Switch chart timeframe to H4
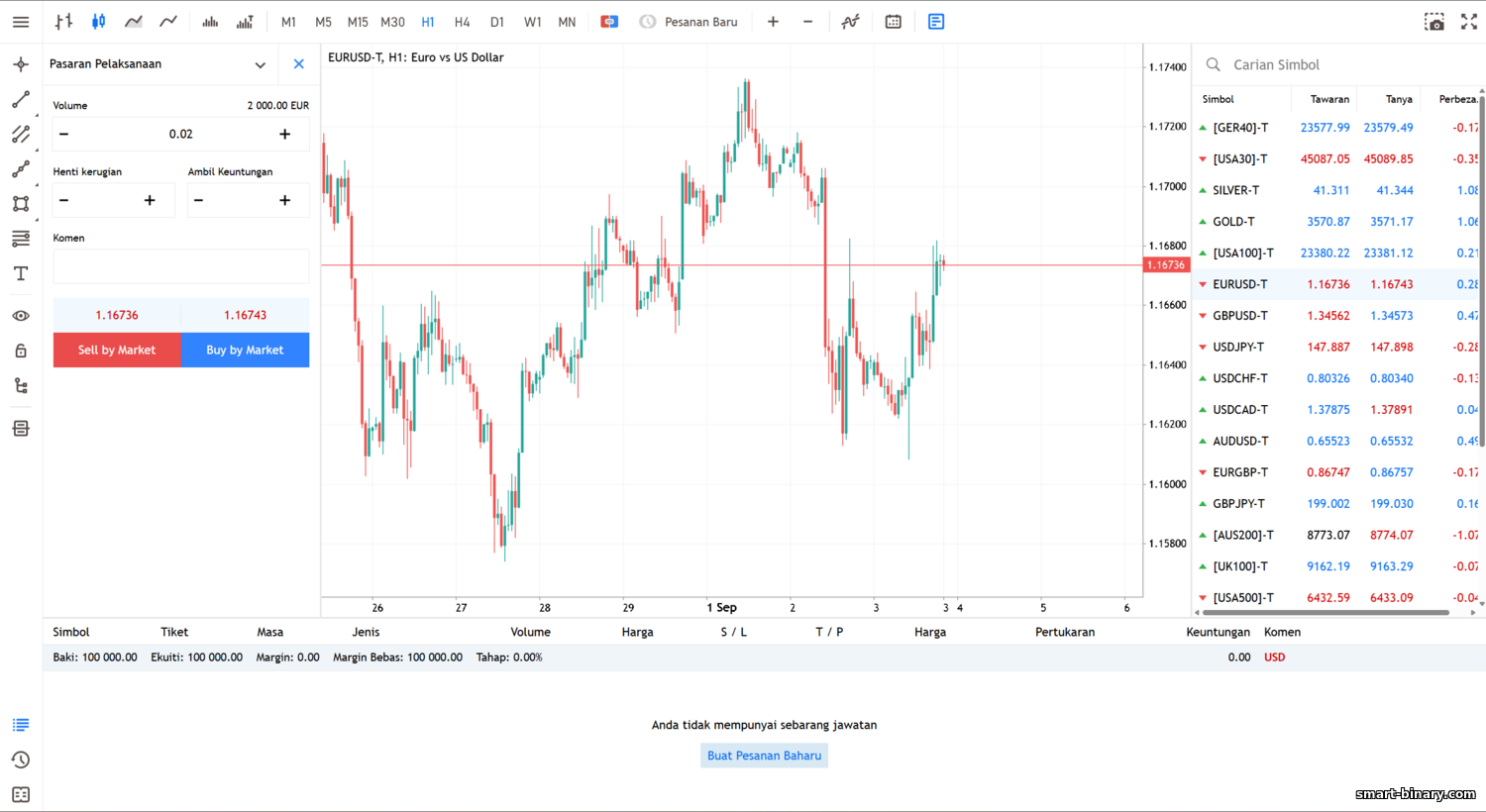The height and width of the screenshot is (812, 1486). coord(462,22)
